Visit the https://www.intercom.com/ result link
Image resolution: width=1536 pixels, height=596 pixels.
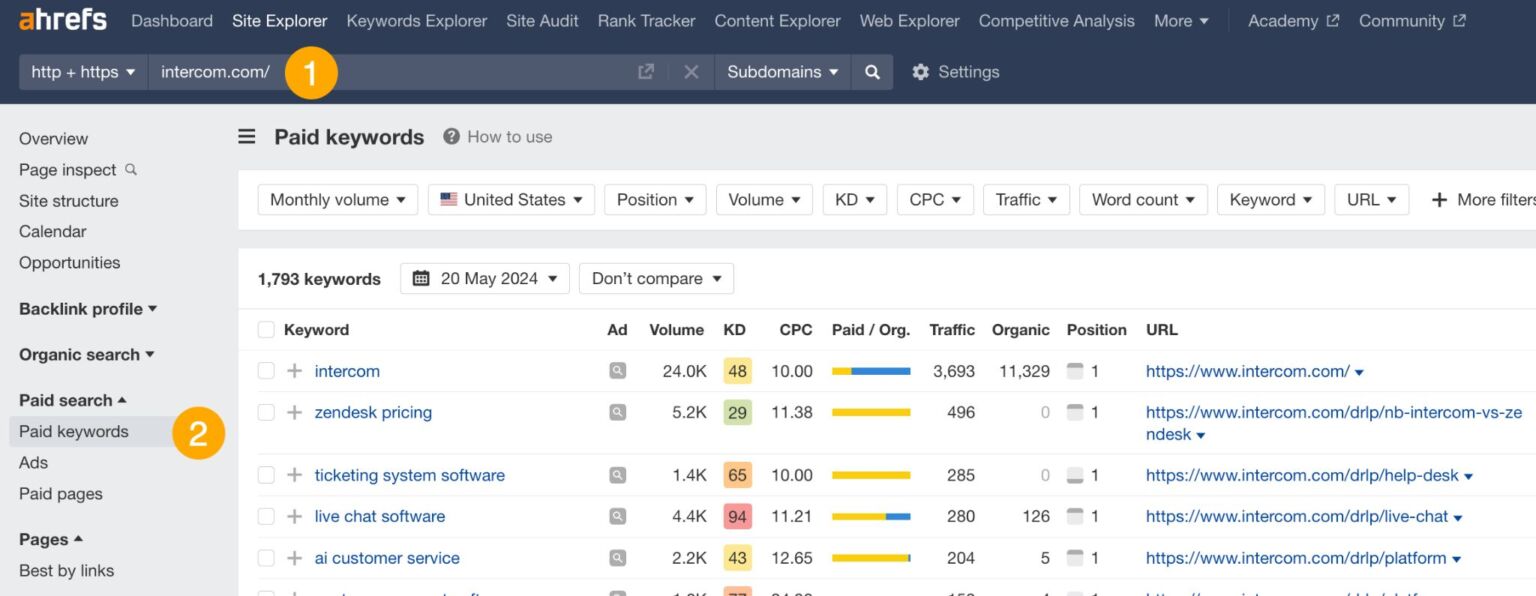(x=1246, y=371)
